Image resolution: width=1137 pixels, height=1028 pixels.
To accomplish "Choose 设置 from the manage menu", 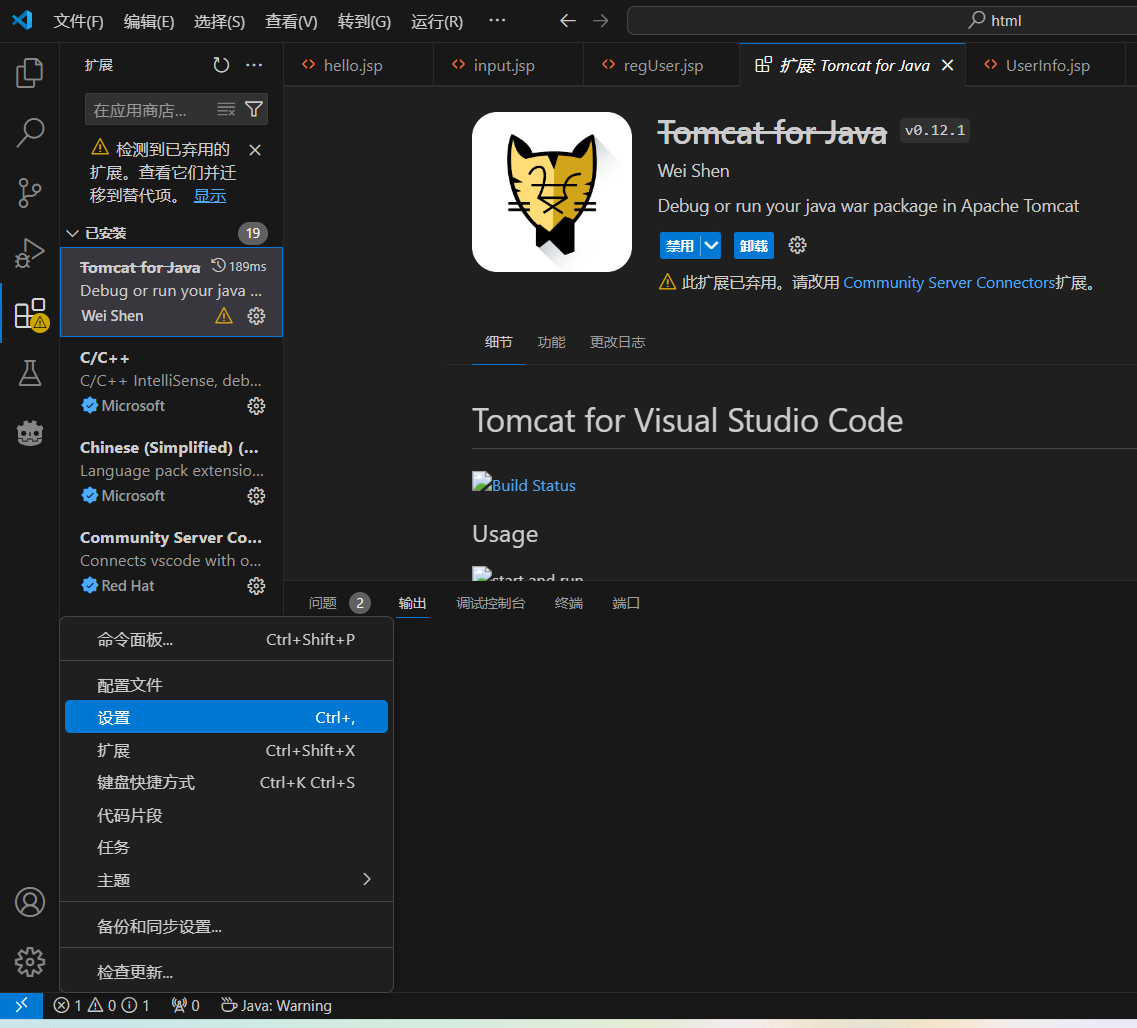I will (226, 717).
